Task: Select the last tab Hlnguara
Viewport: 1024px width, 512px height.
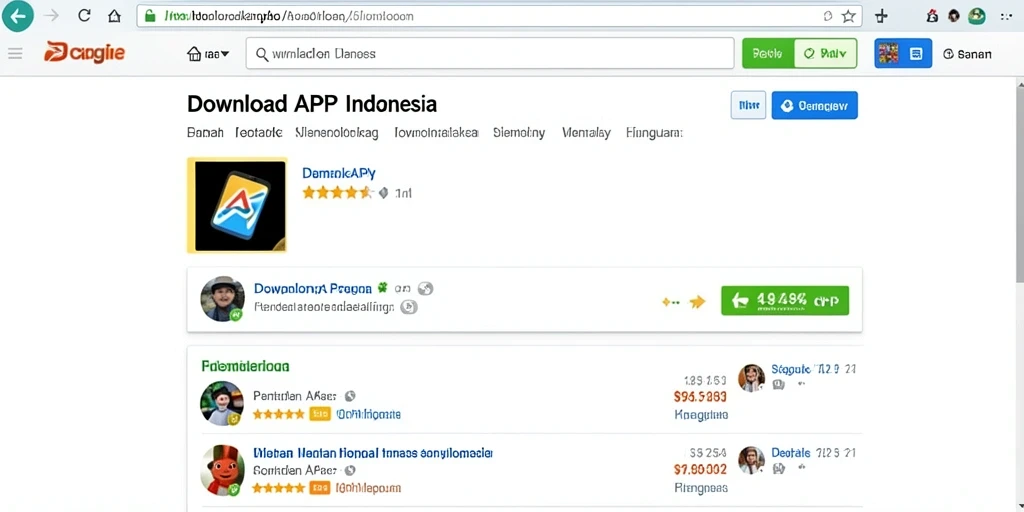Action: 654,133
